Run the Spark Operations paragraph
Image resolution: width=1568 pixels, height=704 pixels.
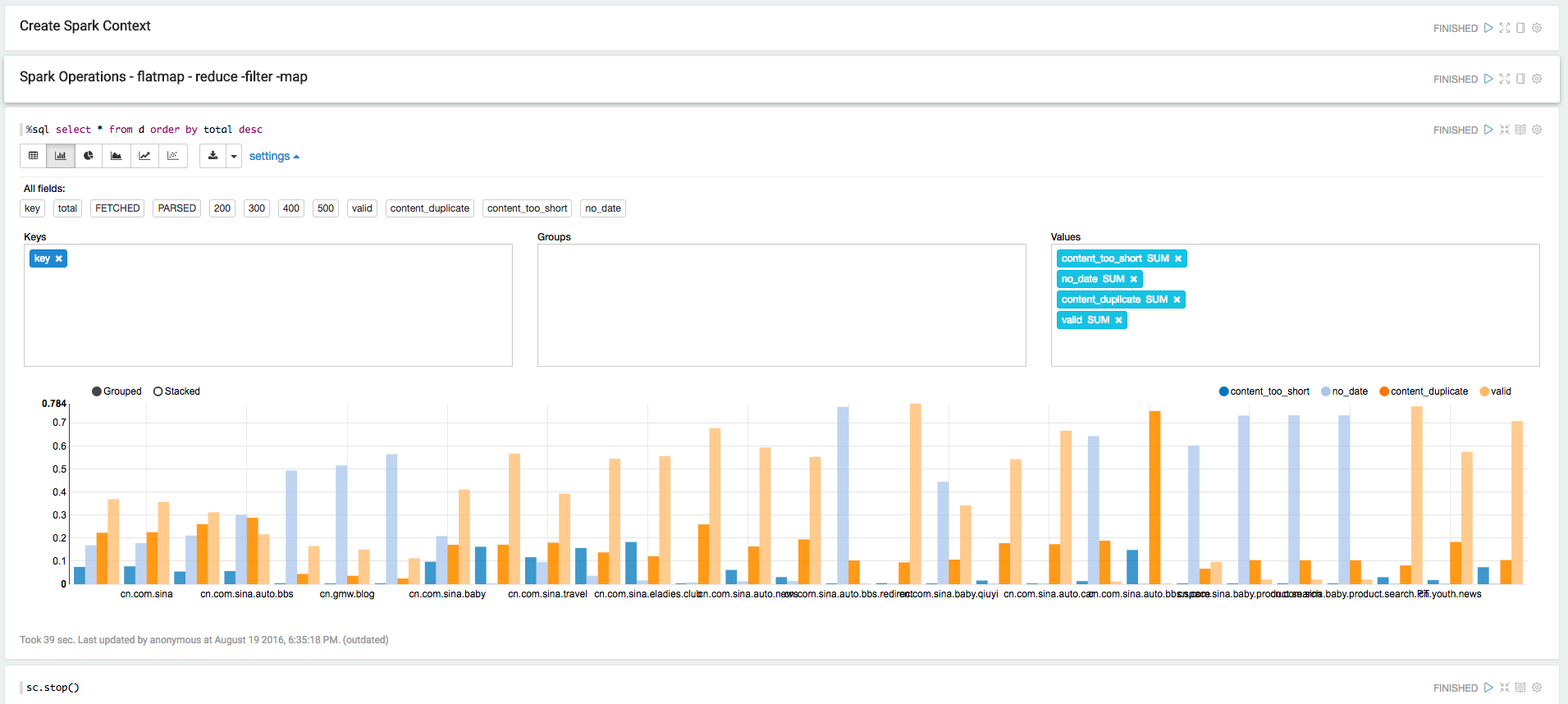tap(1488, 79)
